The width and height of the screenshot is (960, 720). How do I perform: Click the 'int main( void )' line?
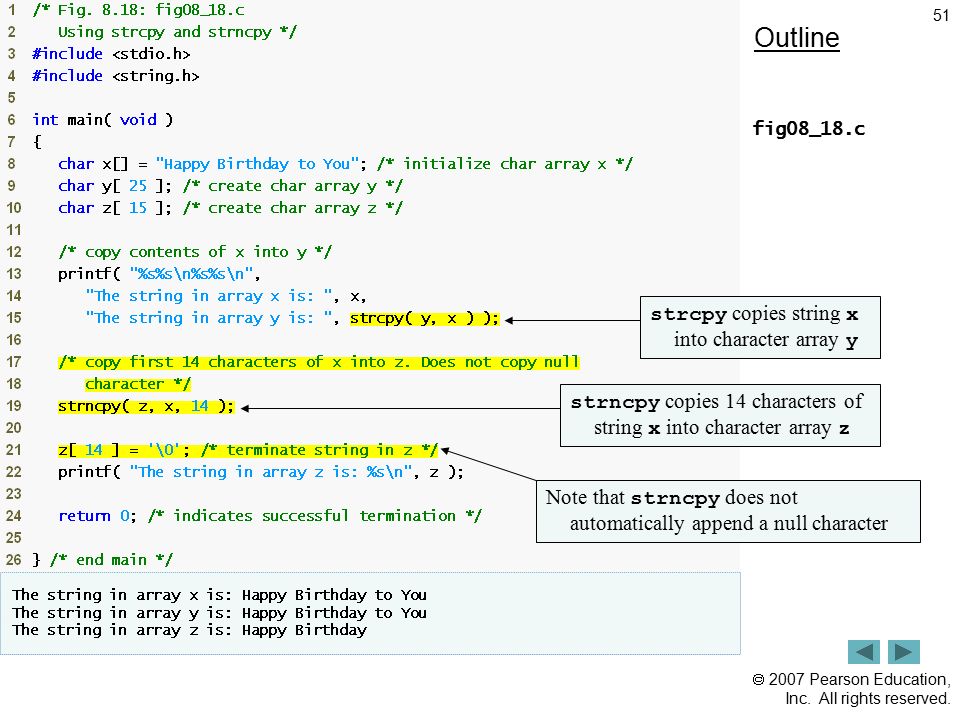click(x=103, y=120)
